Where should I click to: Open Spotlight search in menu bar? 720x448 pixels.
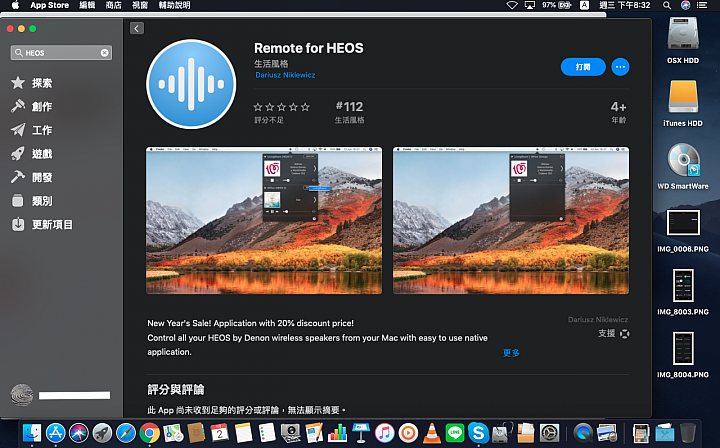667,5
